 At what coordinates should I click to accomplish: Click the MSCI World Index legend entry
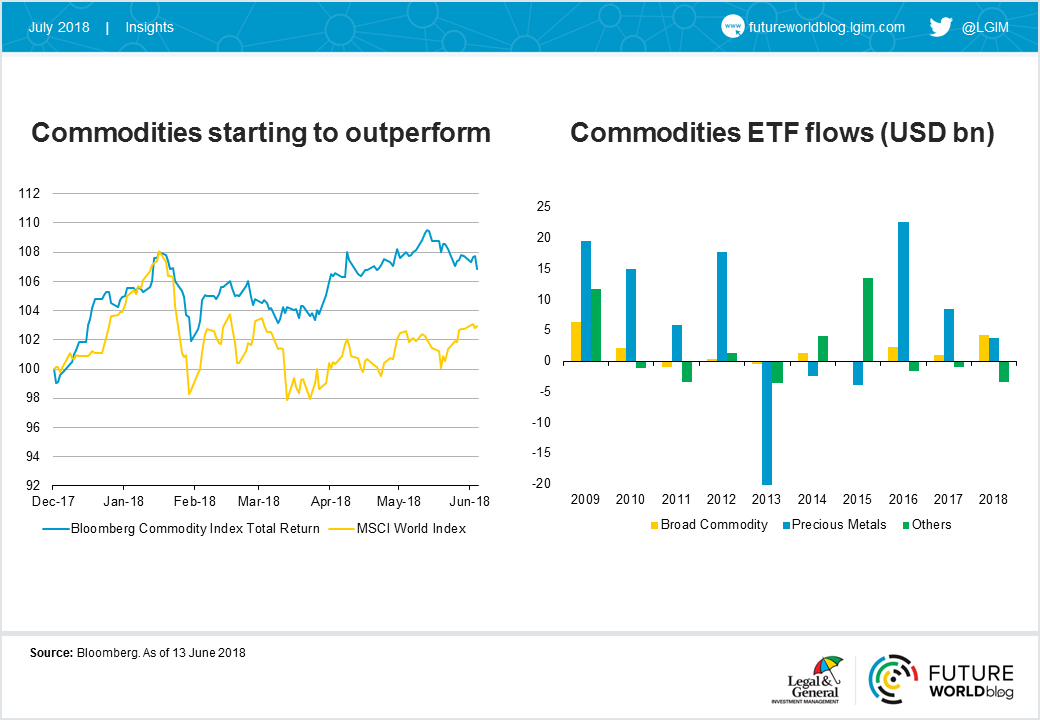[x=398, y=528]
